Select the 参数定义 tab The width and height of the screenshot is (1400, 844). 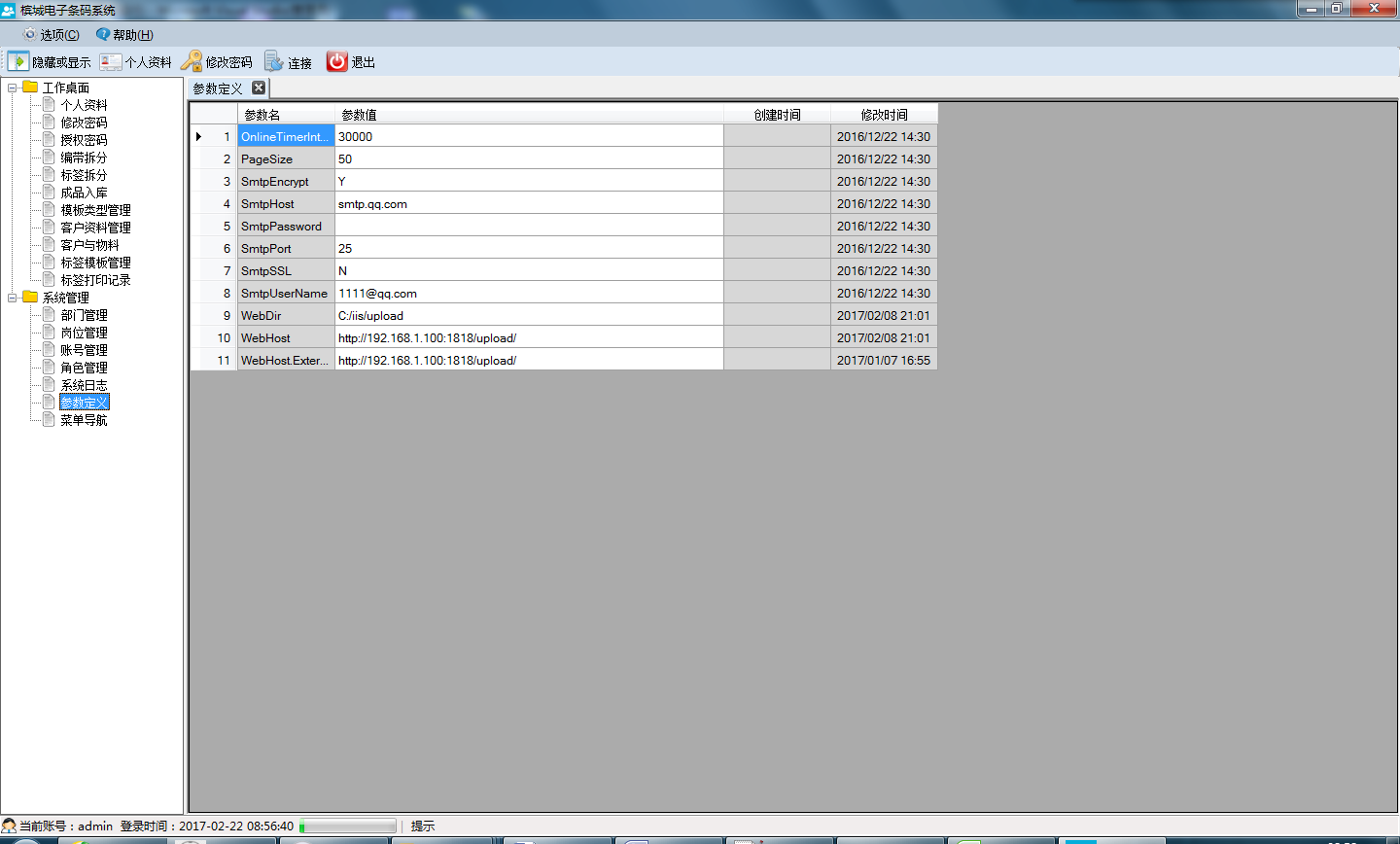218,88
